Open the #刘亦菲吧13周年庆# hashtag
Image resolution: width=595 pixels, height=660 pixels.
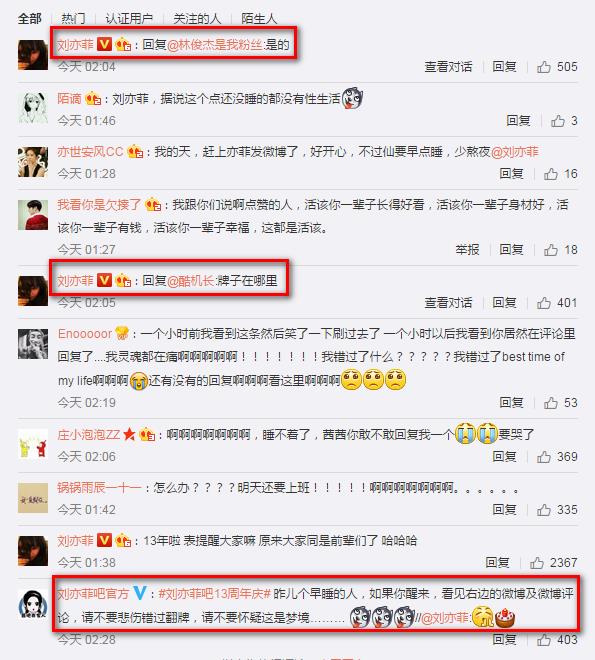[214, 594]
